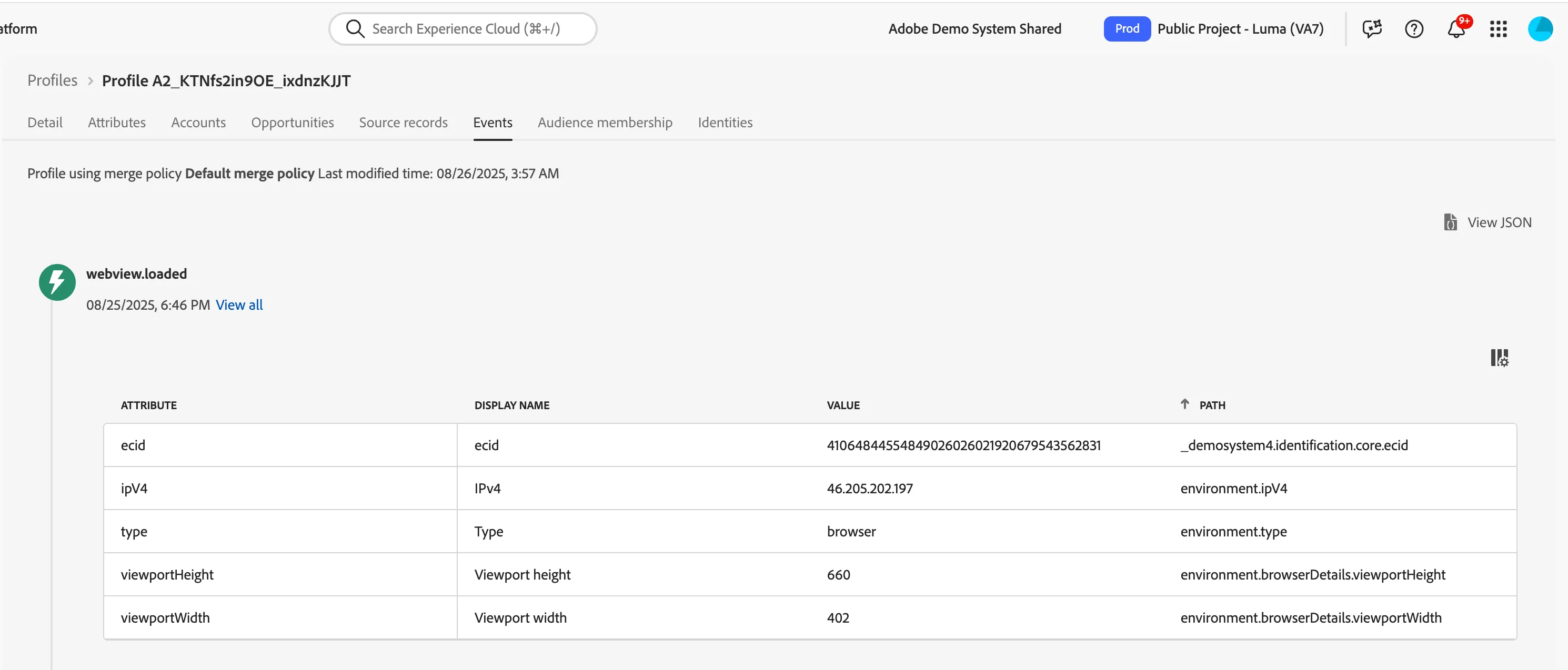Viewport: 1568px width, 670px height.
Task: Open the Audience membership tab
Action: click(605, 123)
